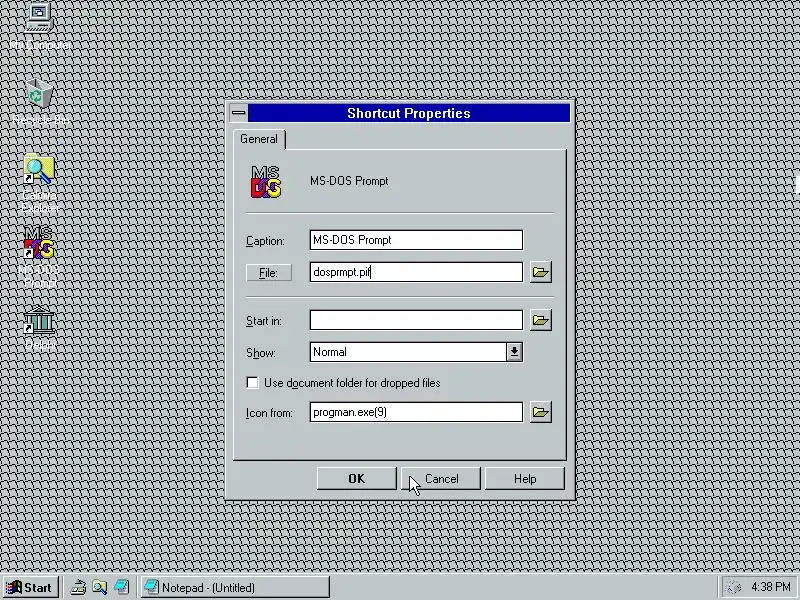Viewport: 800px width, 600px height.
Task: Launch Notepad from quick launch icon
Action: coord(122,587)
